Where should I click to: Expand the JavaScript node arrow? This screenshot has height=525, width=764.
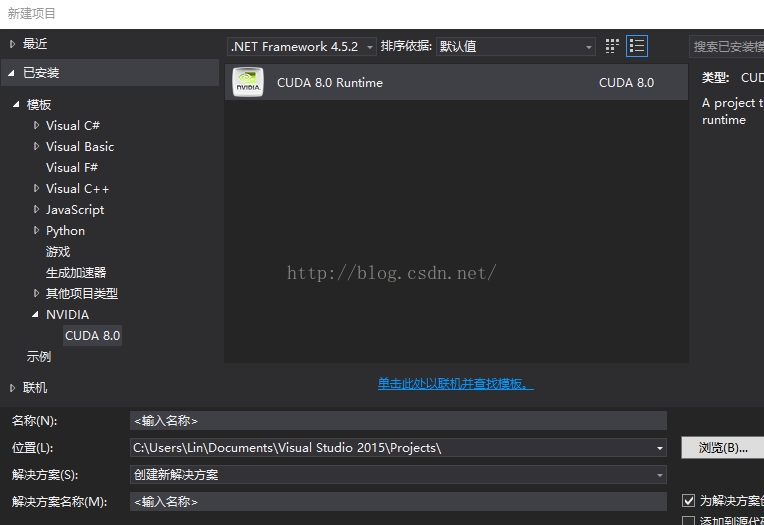37,209
